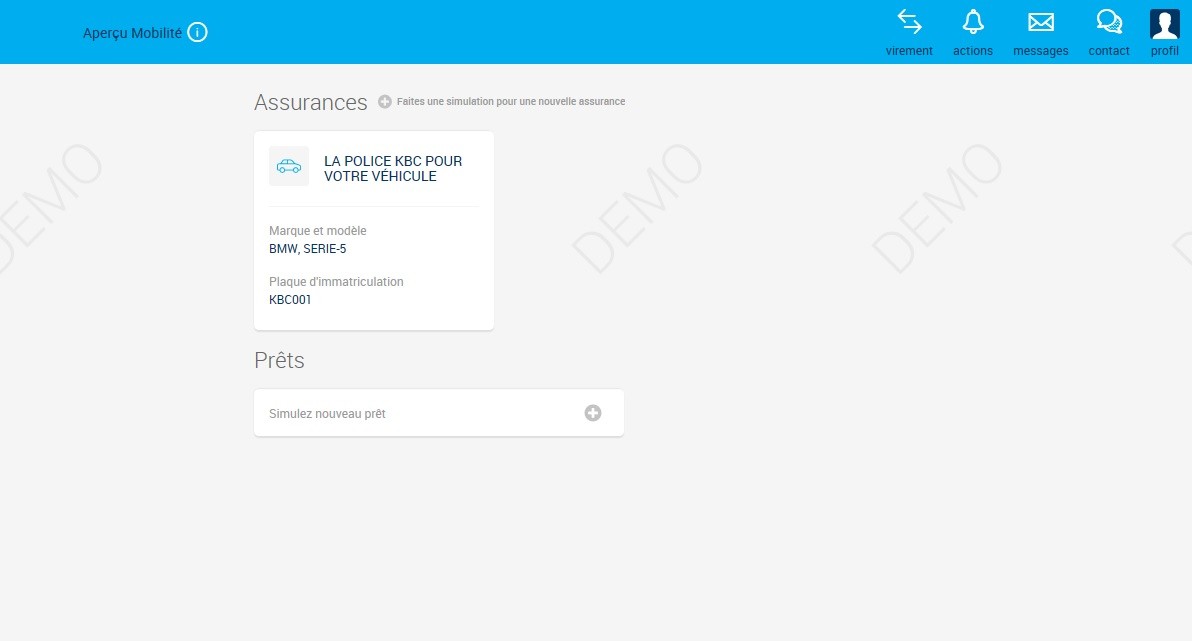Select the Marque et modèle label
The image size is (1192, 641).
[x=317, y=230]
